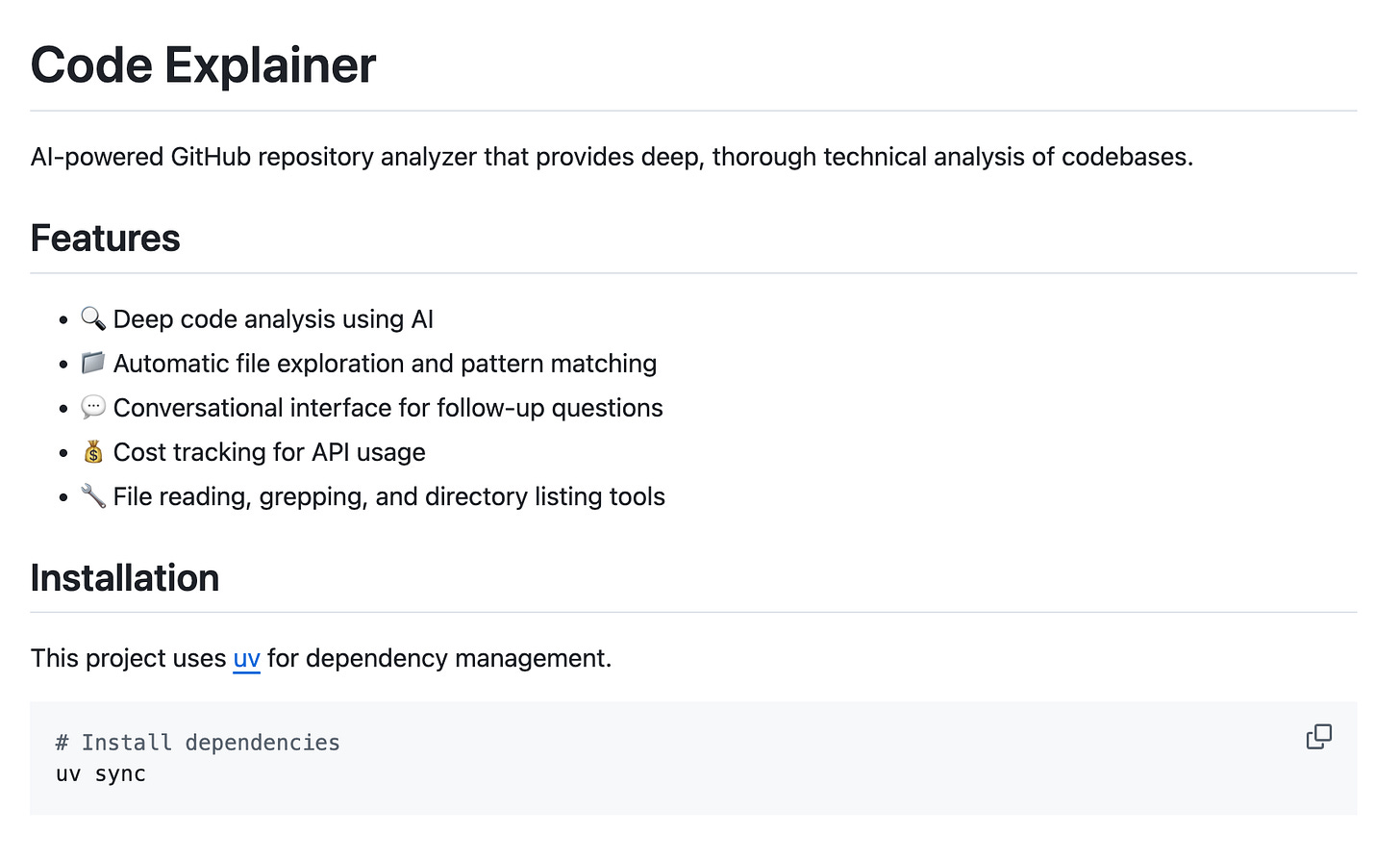This screenshot has height=860, width=1400.
Task: Click the Features section heading
Action: click(106, 239)
